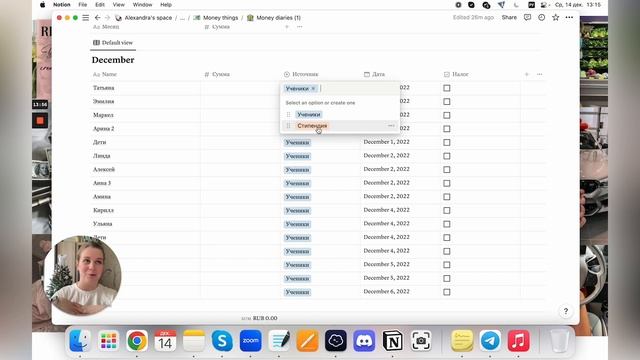Screen dimensions: 640x360
Task: Open the comments icon in top bar
Action: pyautogui.click(x=527, y=18)
